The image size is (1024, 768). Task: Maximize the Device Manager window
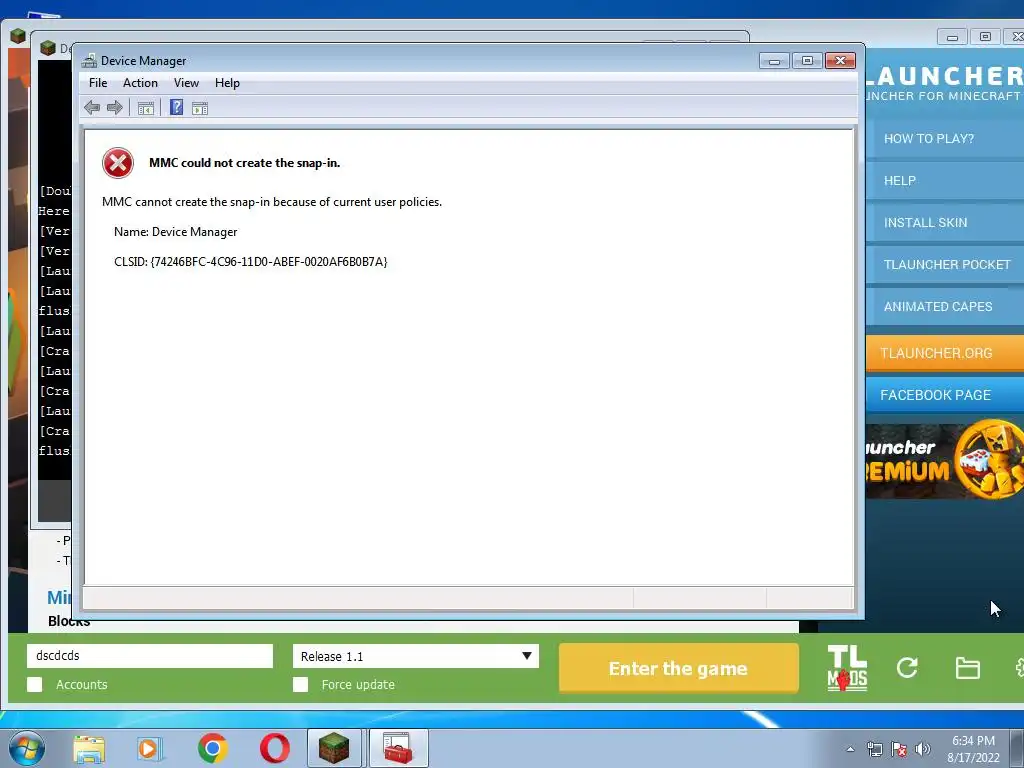tap(808, 61)
